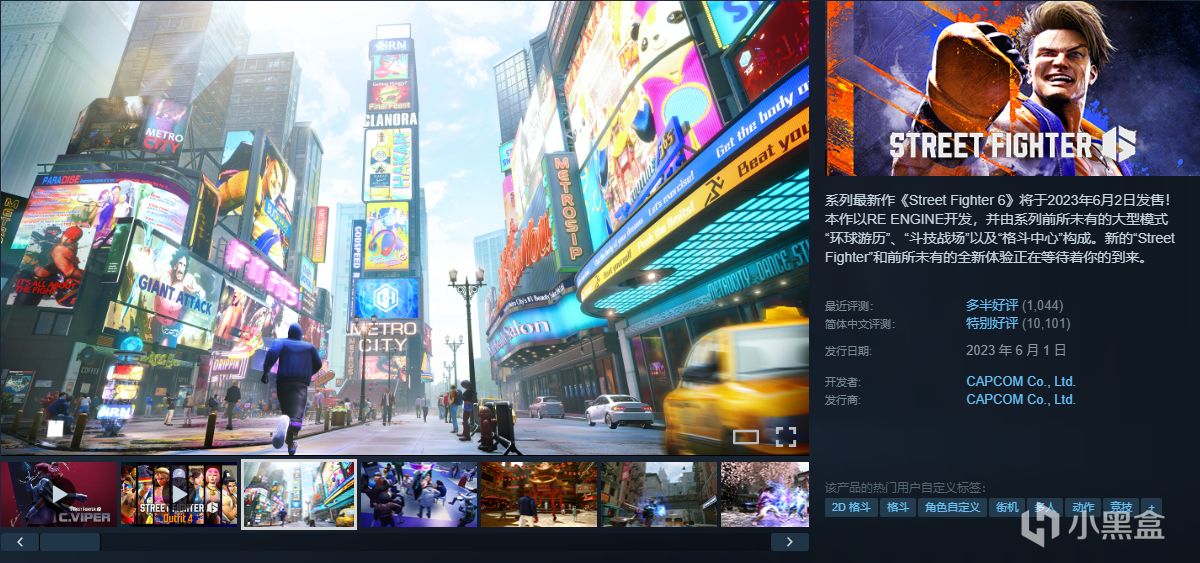Click the release date 2023 年 6 月 1 日
Viewport: 1200px width, 563px height.
pos(1016,351)
